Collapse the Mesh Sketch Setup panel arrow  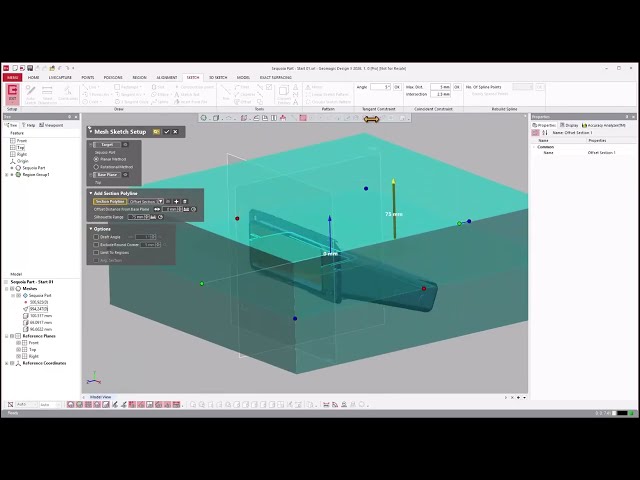point(90,131)
